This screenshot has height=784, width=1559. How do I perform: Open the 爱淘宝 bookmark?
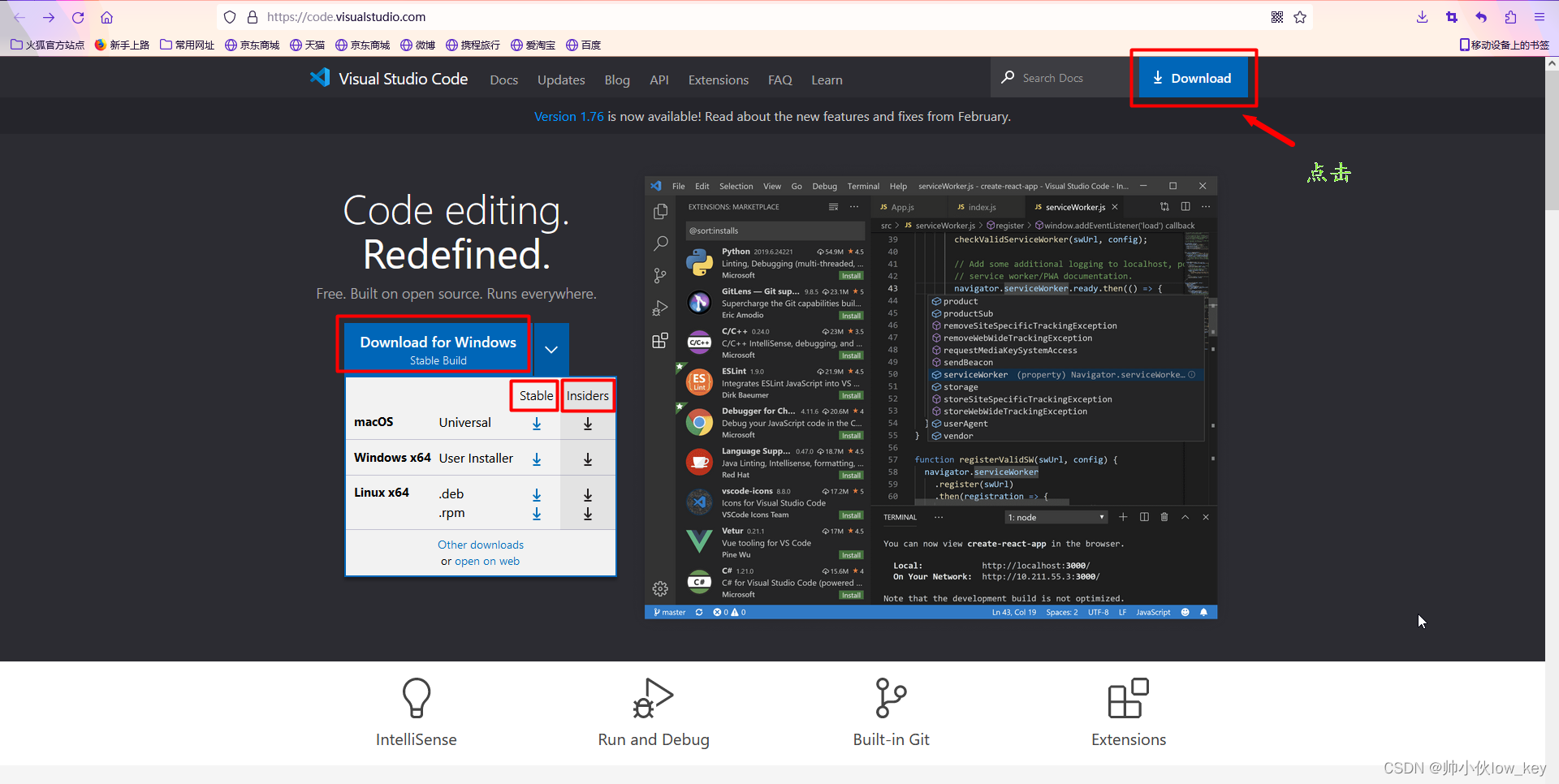point(533,45)
